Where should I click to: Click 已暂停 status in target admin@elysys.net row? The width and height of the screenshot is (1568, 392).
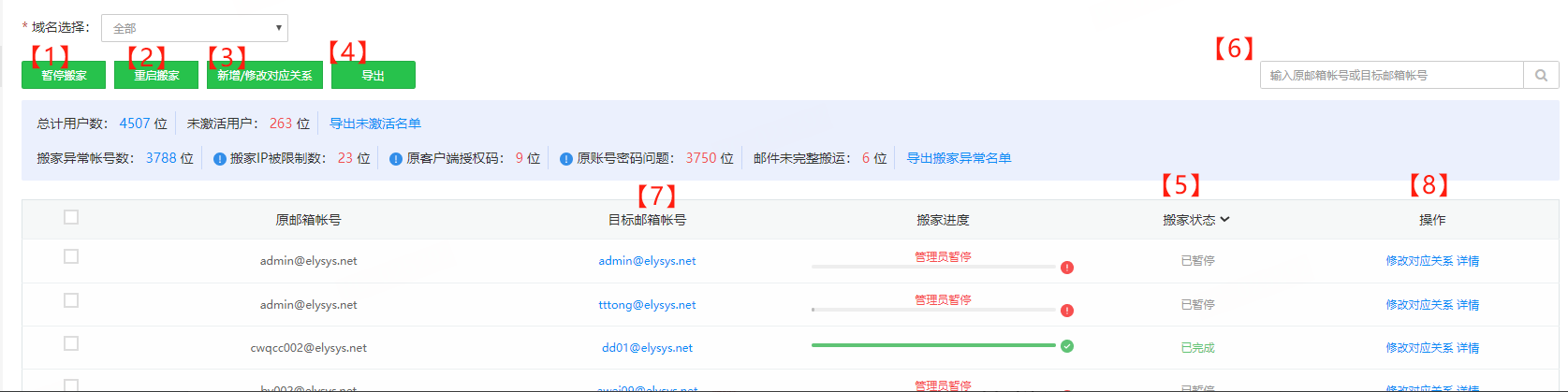click(1197, 261)
